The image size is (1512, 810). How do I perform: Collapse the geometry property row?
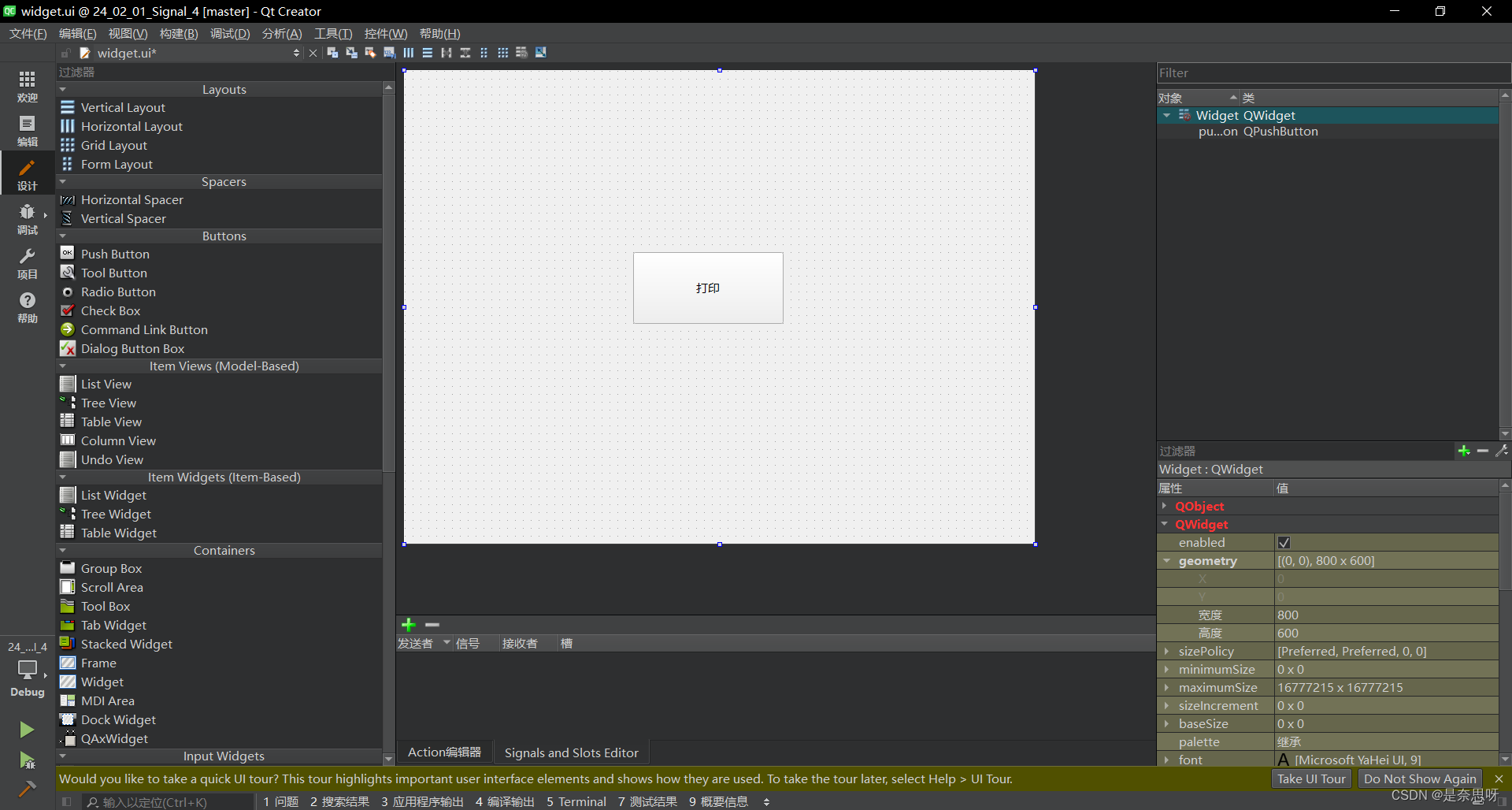1166,561
